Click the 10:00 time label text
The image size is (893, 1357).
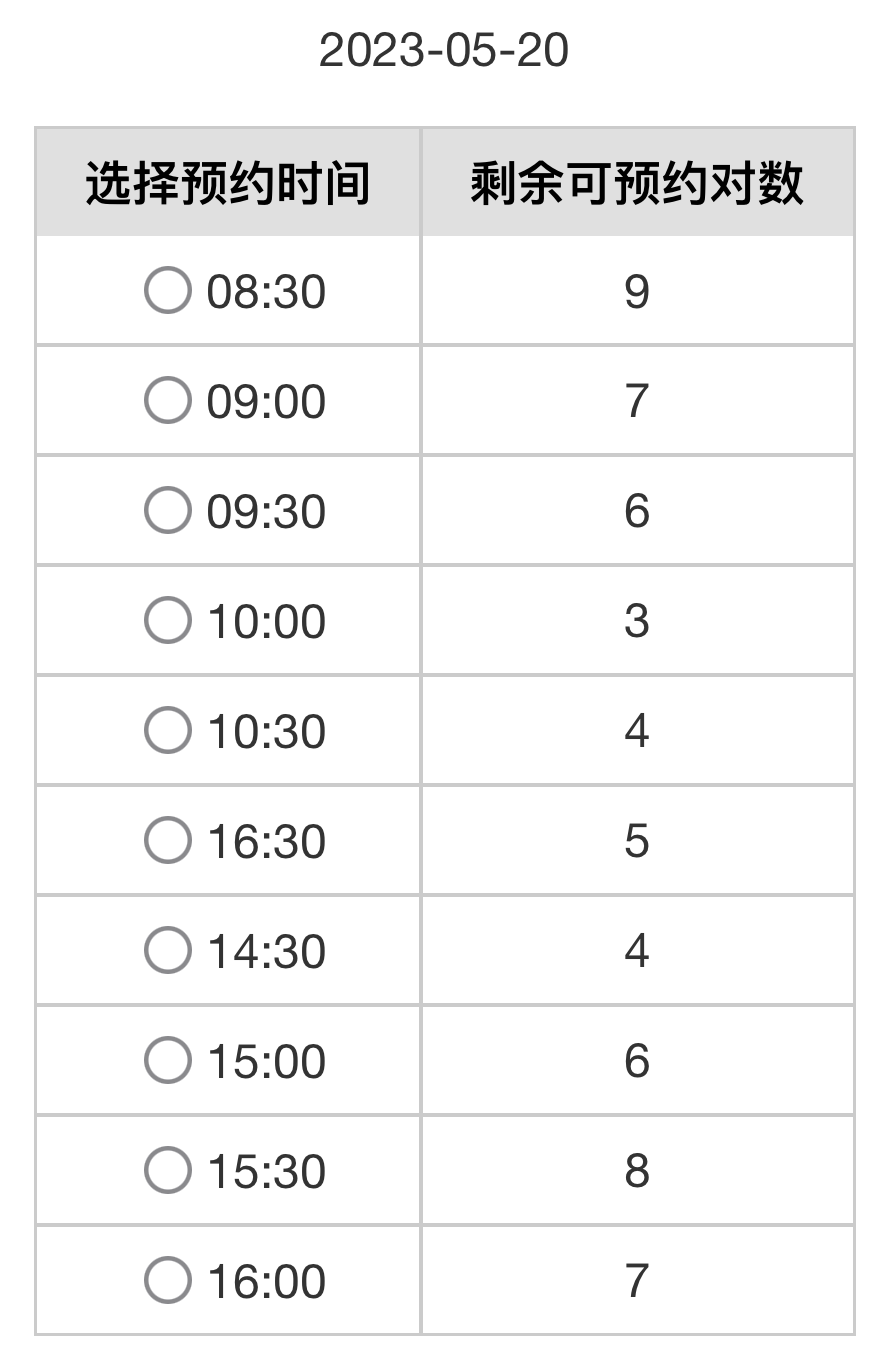(x=266, y=623)
